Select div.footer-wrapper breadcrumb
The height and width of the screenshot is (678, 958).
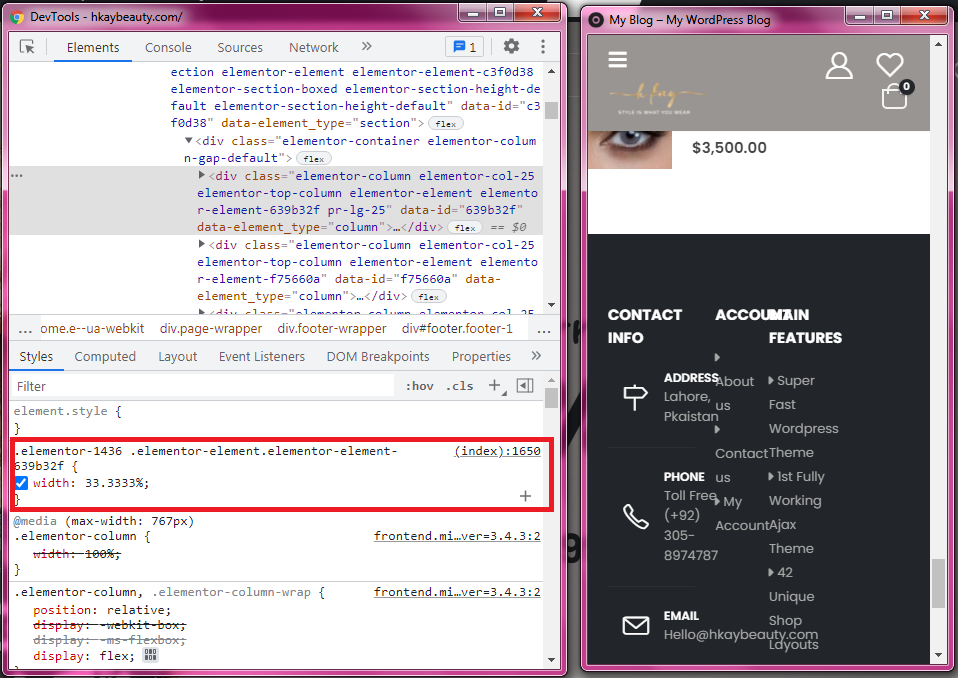click(x=332, y=329)
